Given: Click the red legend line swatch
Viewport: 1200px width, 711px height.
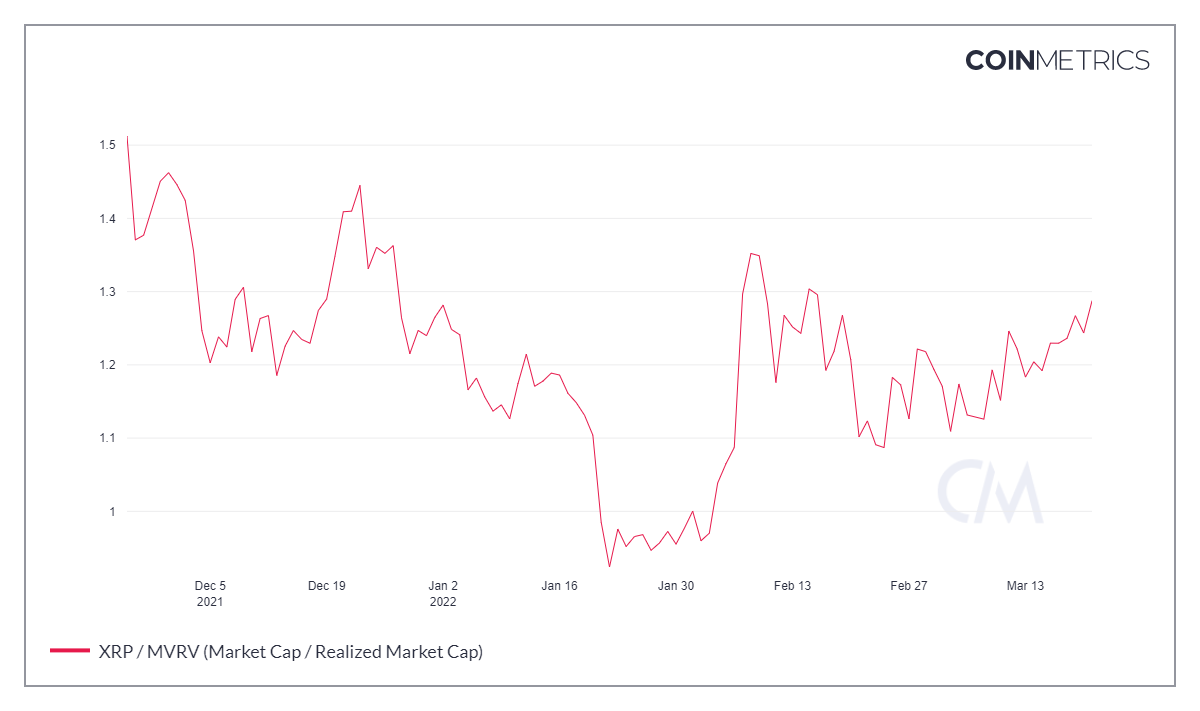Looking at the screenshot, I should (70, 652).
